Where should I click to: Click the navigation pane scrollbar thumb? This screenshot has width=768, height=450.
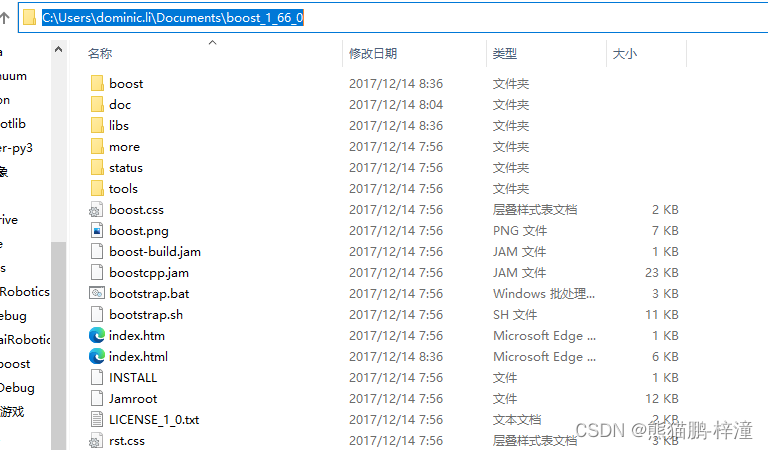point(58,346)
